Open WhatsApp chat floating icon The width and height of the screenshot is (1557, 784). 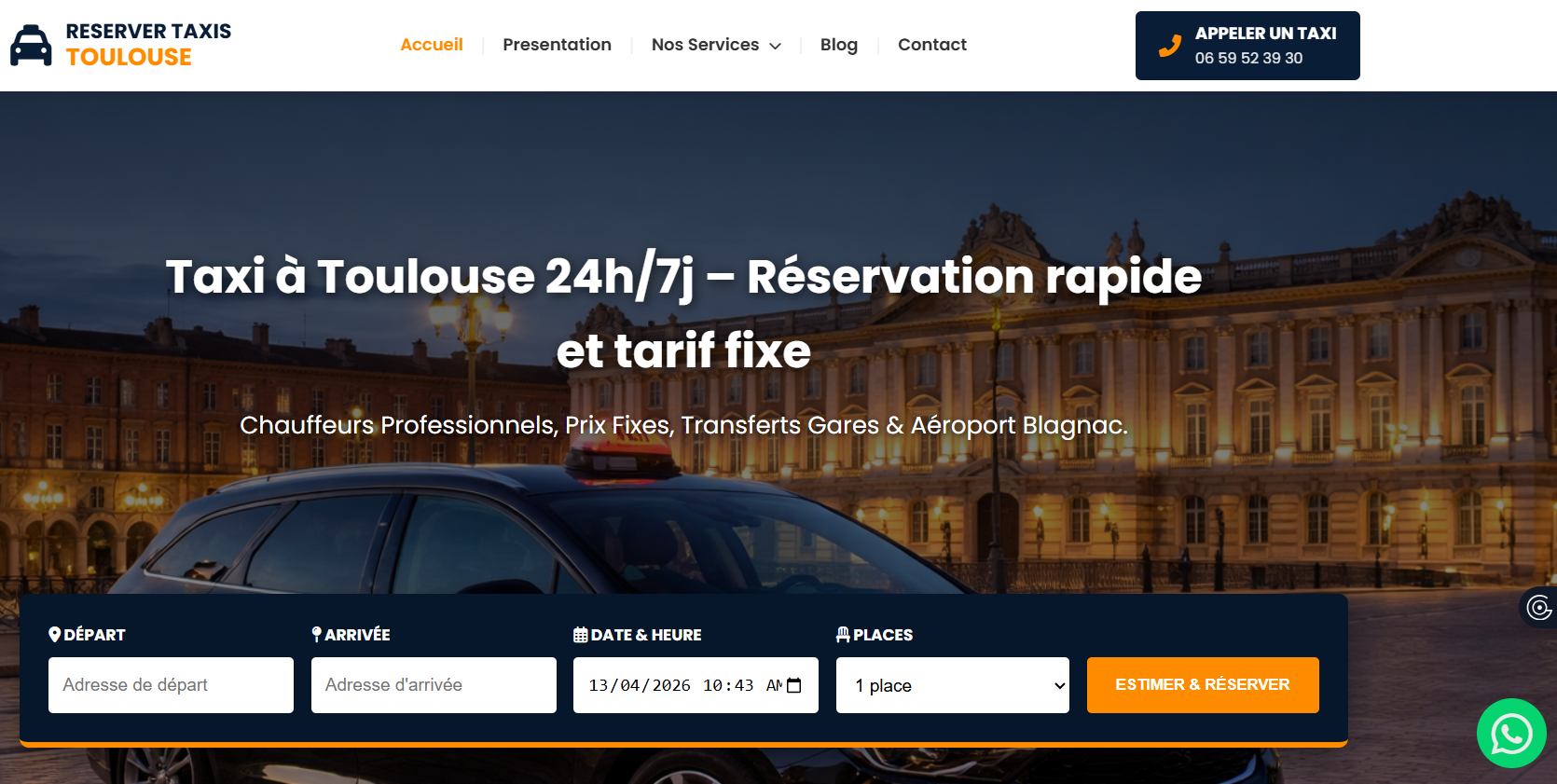click(x=1511, y=734)
